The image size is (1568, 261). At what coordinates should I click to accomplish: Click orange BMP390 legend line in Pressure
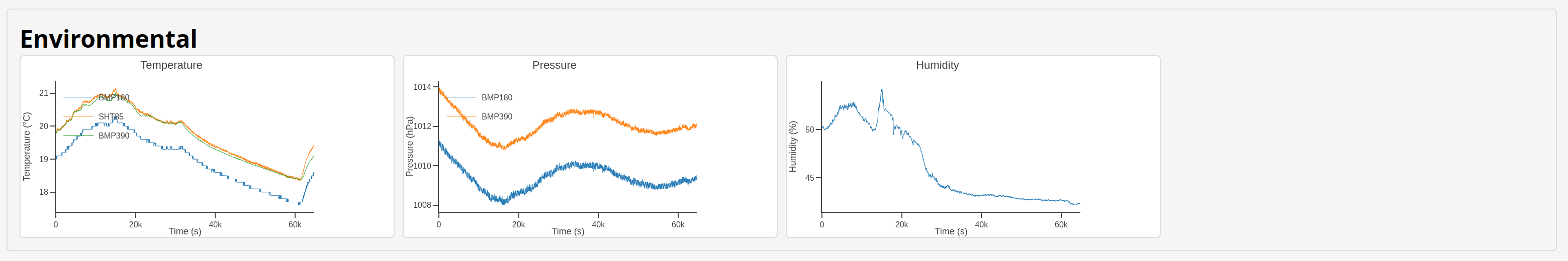coord(462,116)
